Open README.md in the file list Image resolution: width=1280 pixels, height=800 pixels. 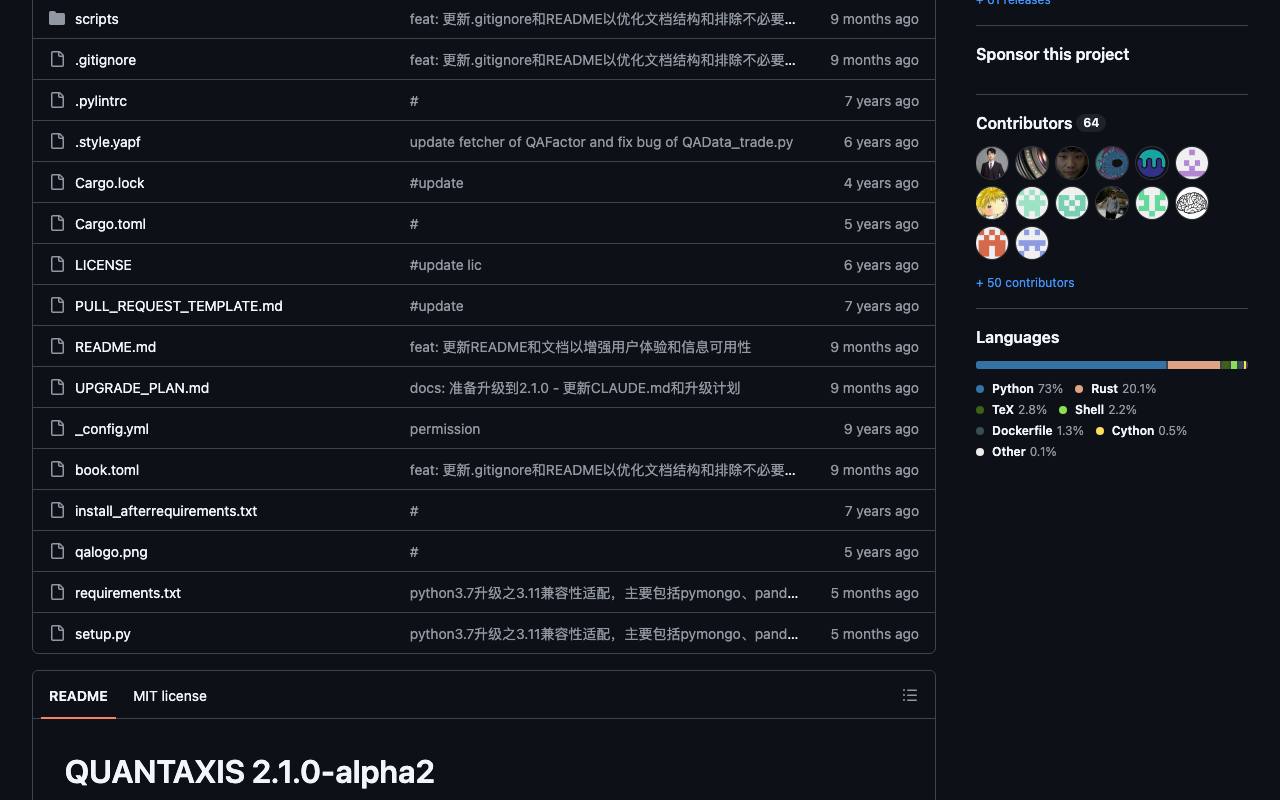pyautogui.click(x=115, y=347)
